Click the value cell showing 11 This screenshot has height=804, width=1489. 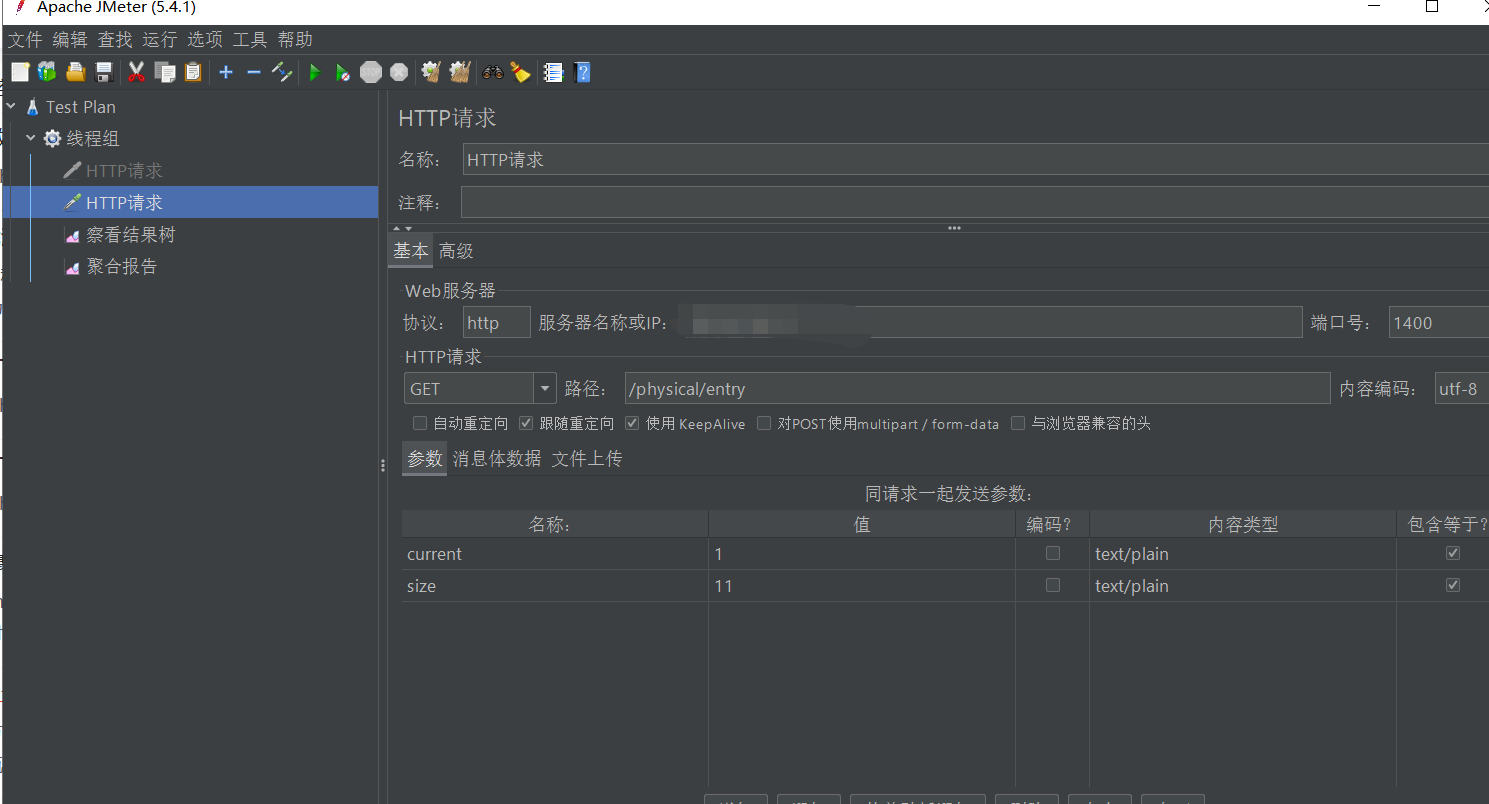(x=861, y=586)
